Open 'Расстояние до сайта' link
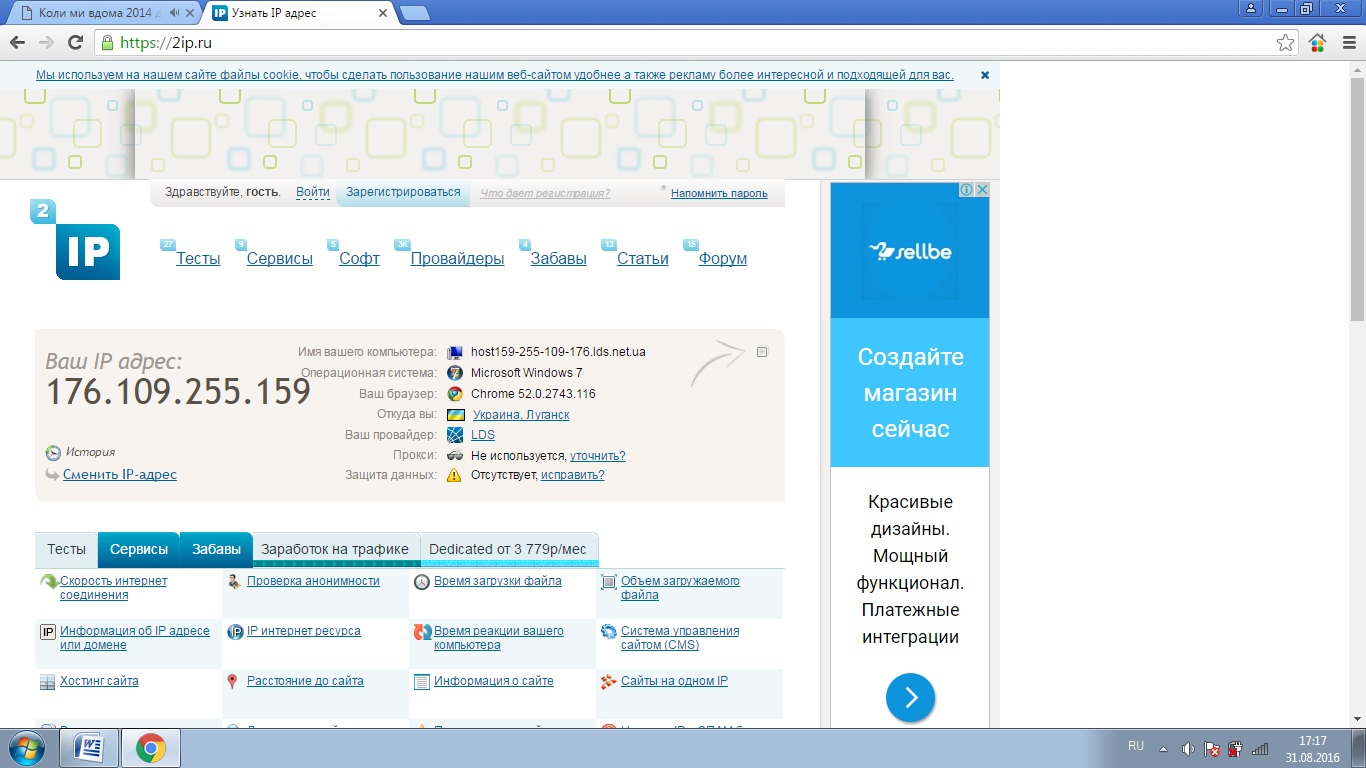This screenshot has width=1366, height=768. 305,681
